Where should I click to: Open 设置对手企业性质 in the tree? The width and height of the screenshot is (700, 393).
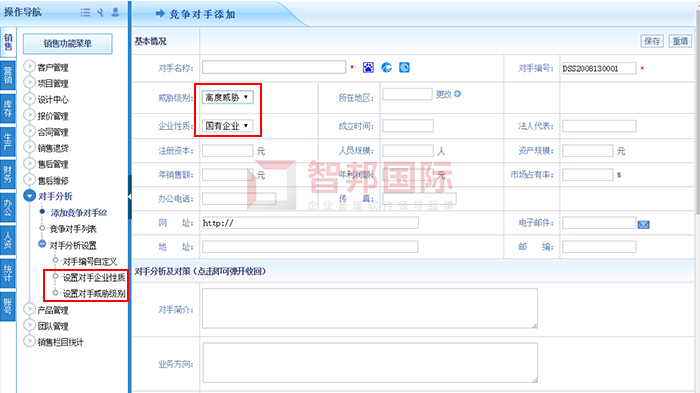[94, 277]
